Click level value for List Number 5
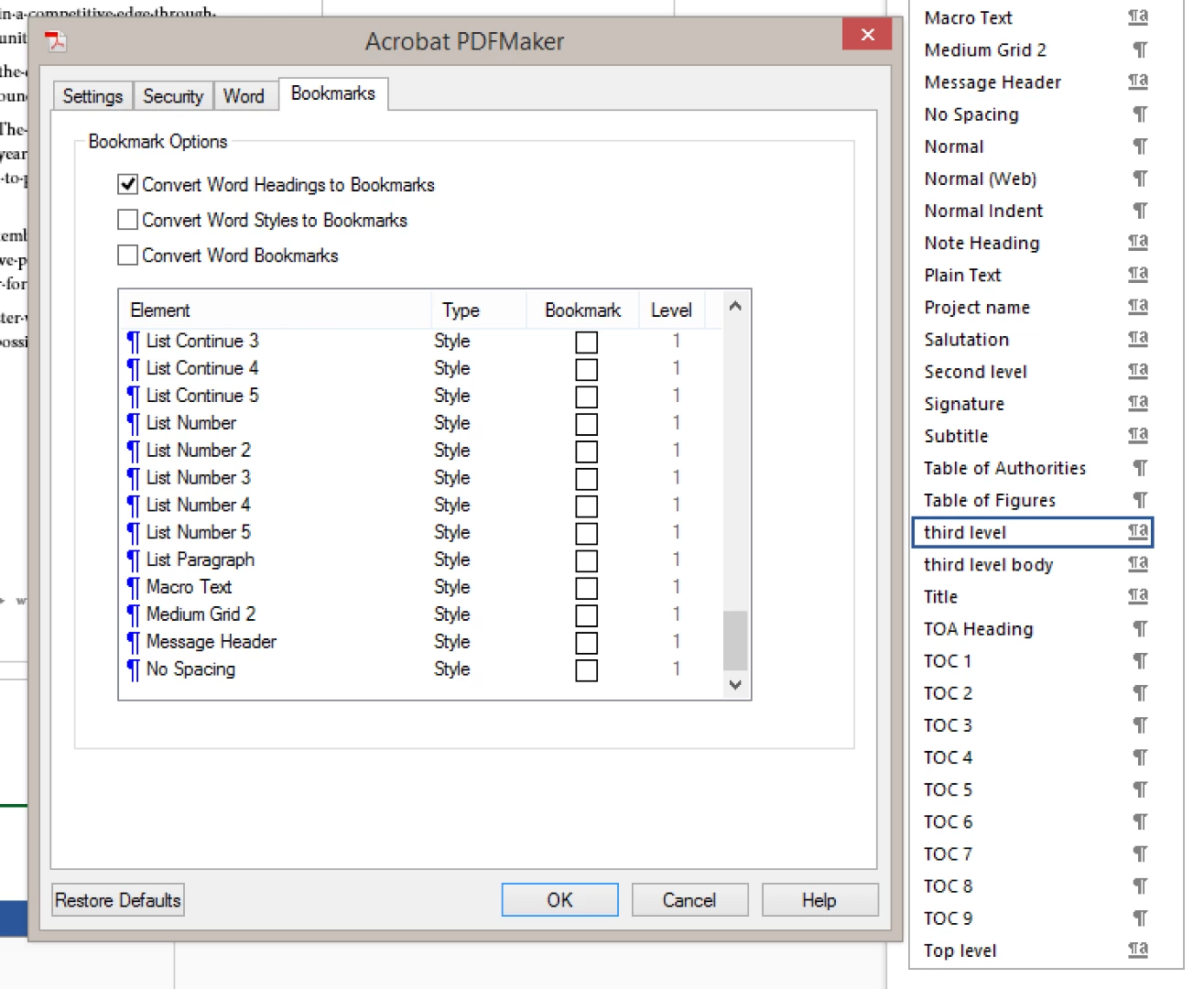The image size is (1204, 989). click(676, 532)
